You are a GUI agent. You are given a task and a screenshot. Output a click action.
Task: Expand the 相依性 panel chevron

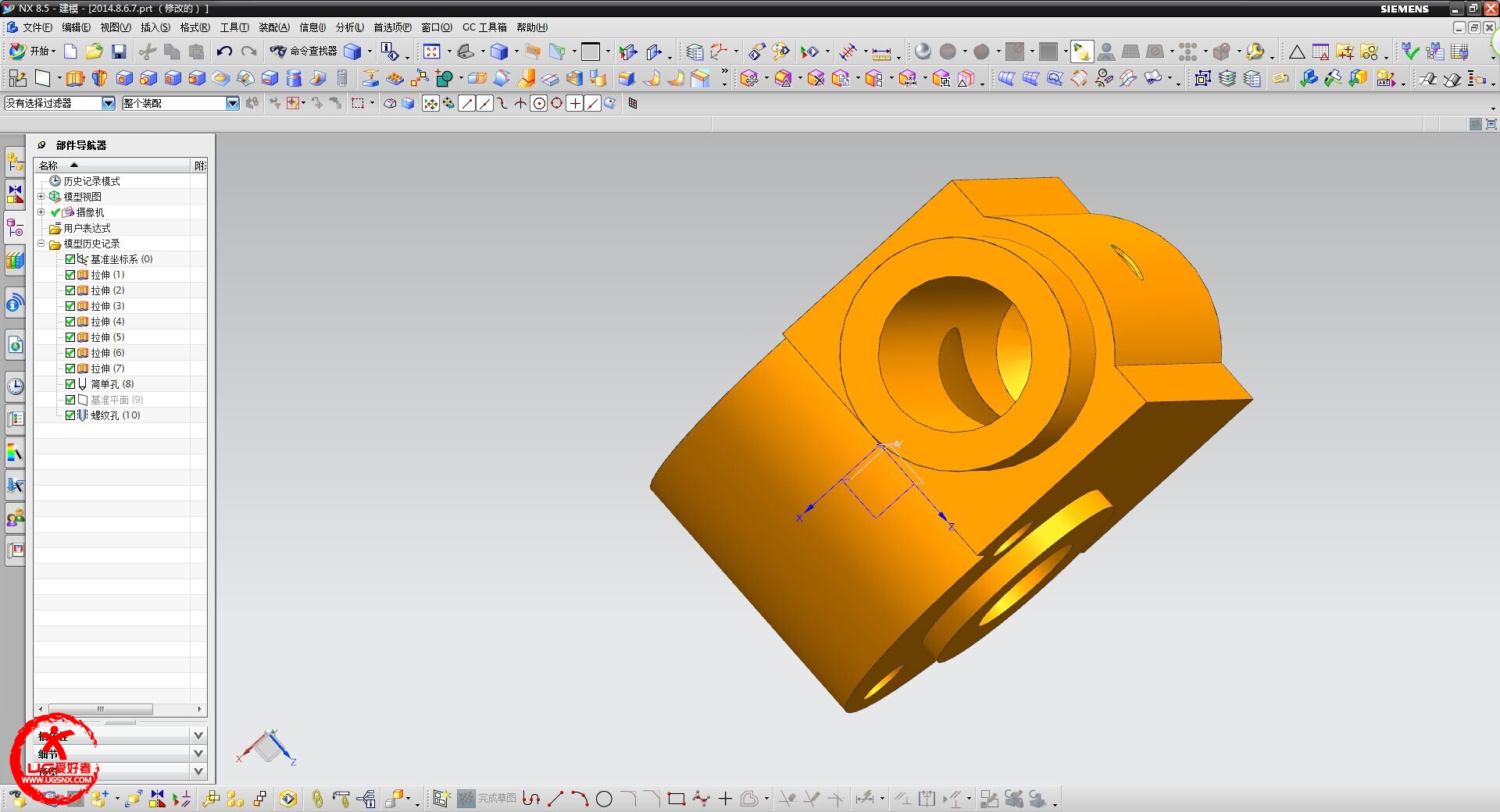(x=198, y=735)
